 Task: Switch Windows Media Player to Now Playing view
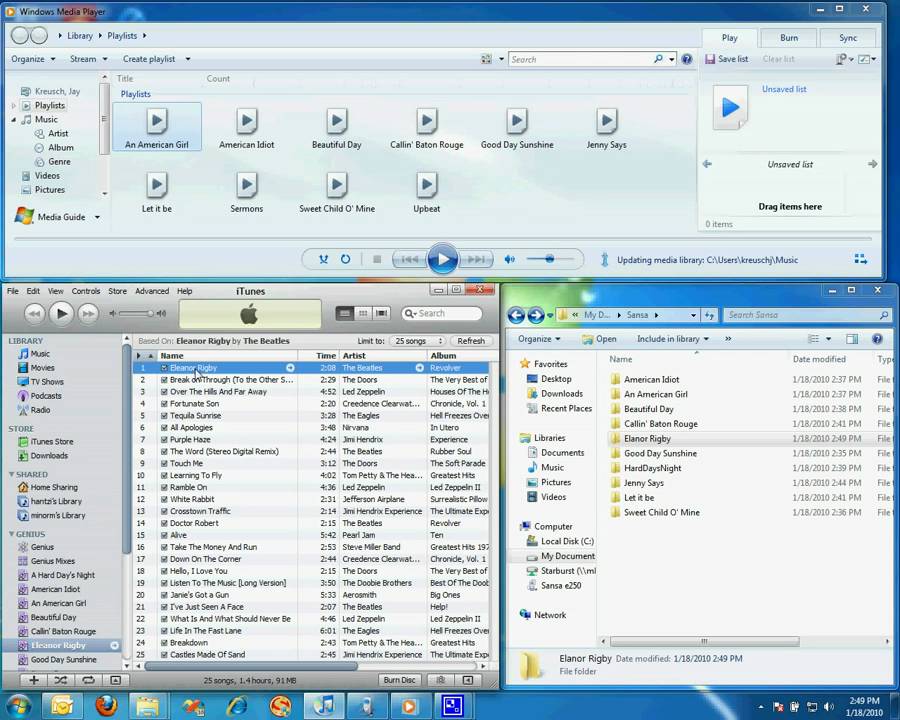point(860,260)
